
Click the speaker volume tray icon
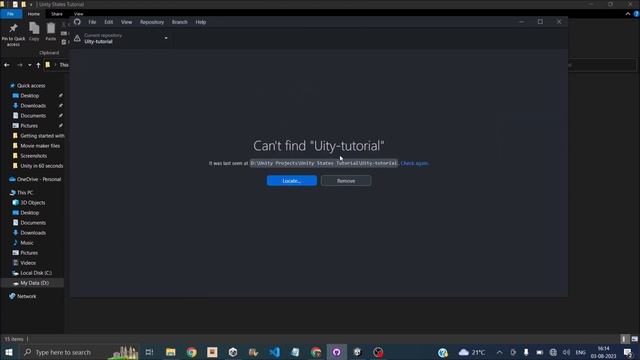click(566, 352)
